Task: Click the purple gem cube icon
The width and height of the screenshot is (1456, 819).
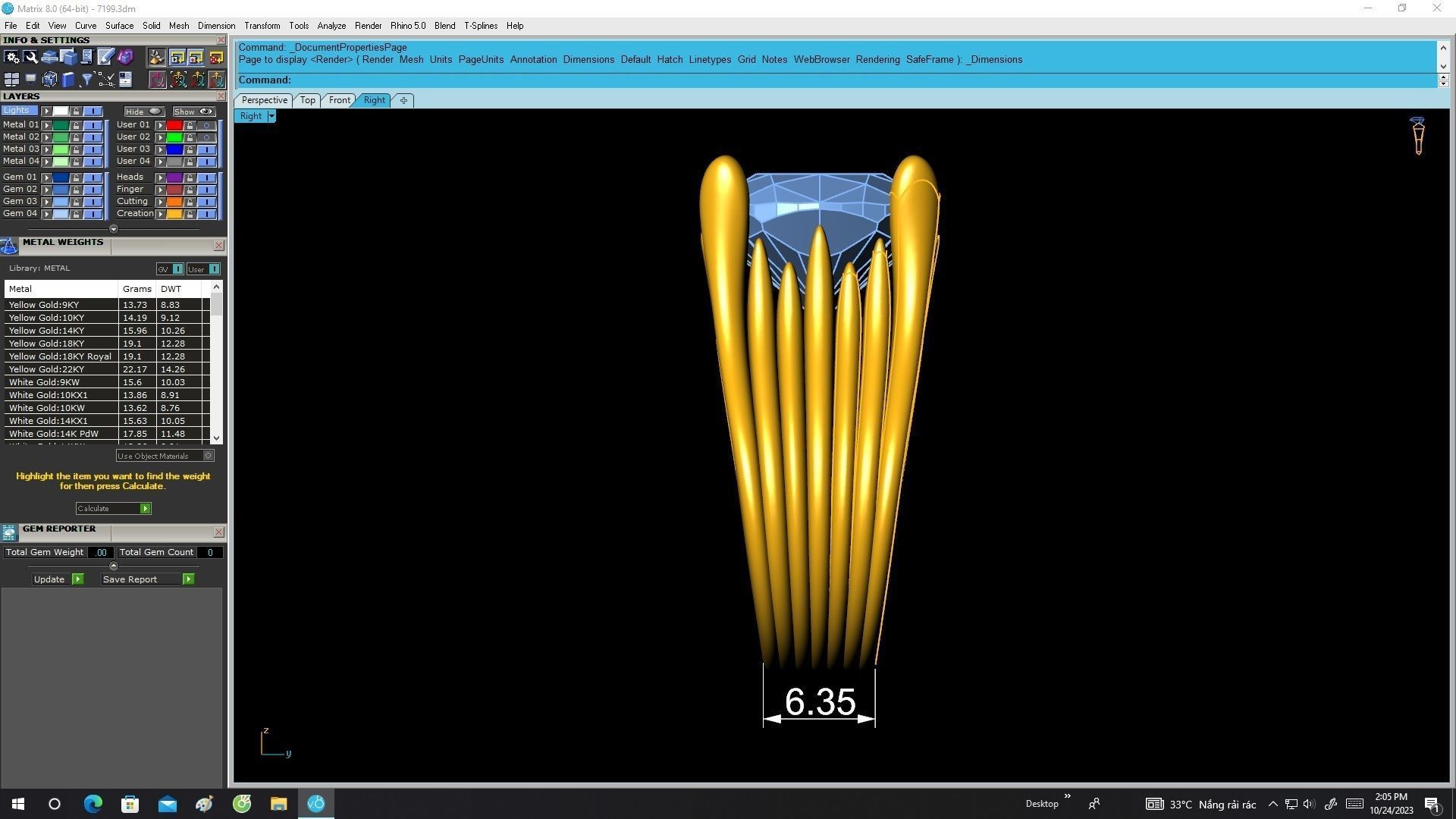Action: point(125,57)
